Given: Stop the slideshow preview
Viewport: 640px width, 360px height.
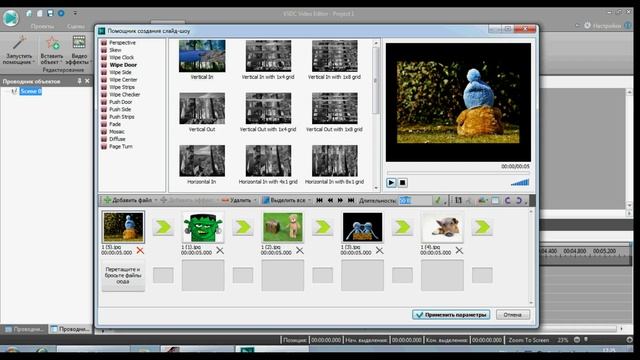Looking at the screenshot, I should click(402, 182).
